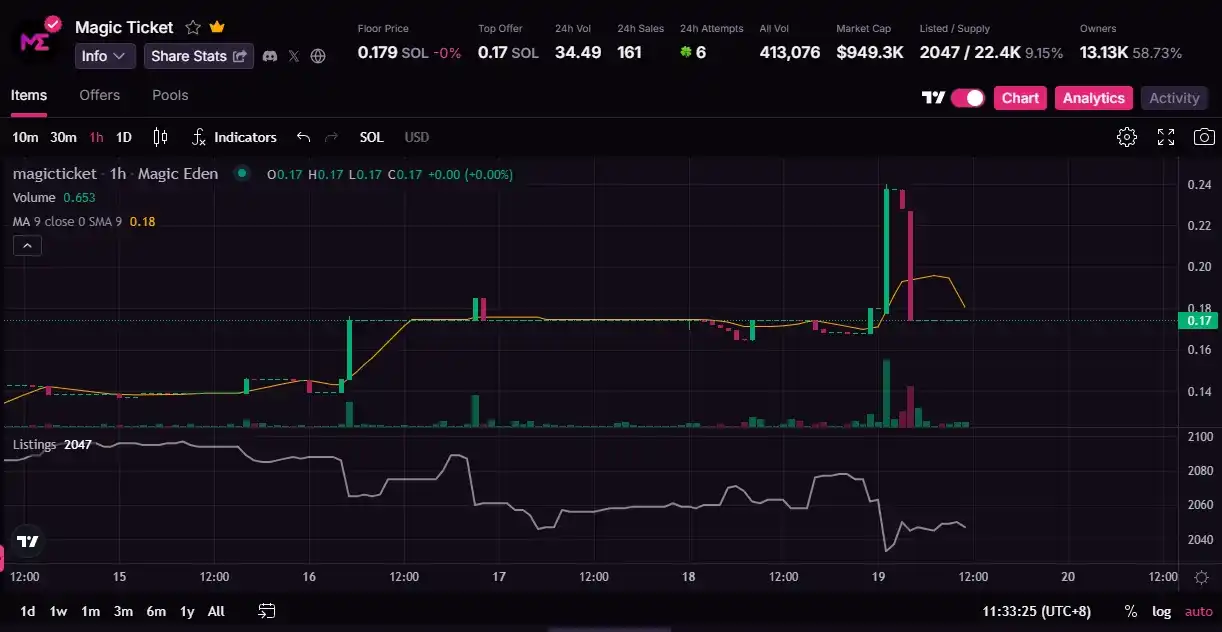This screenshot has width=1222, height=632.
Task: Open the timezone selector 11:33:25 (UTC+8)
Action: (x=1037, y=611)
